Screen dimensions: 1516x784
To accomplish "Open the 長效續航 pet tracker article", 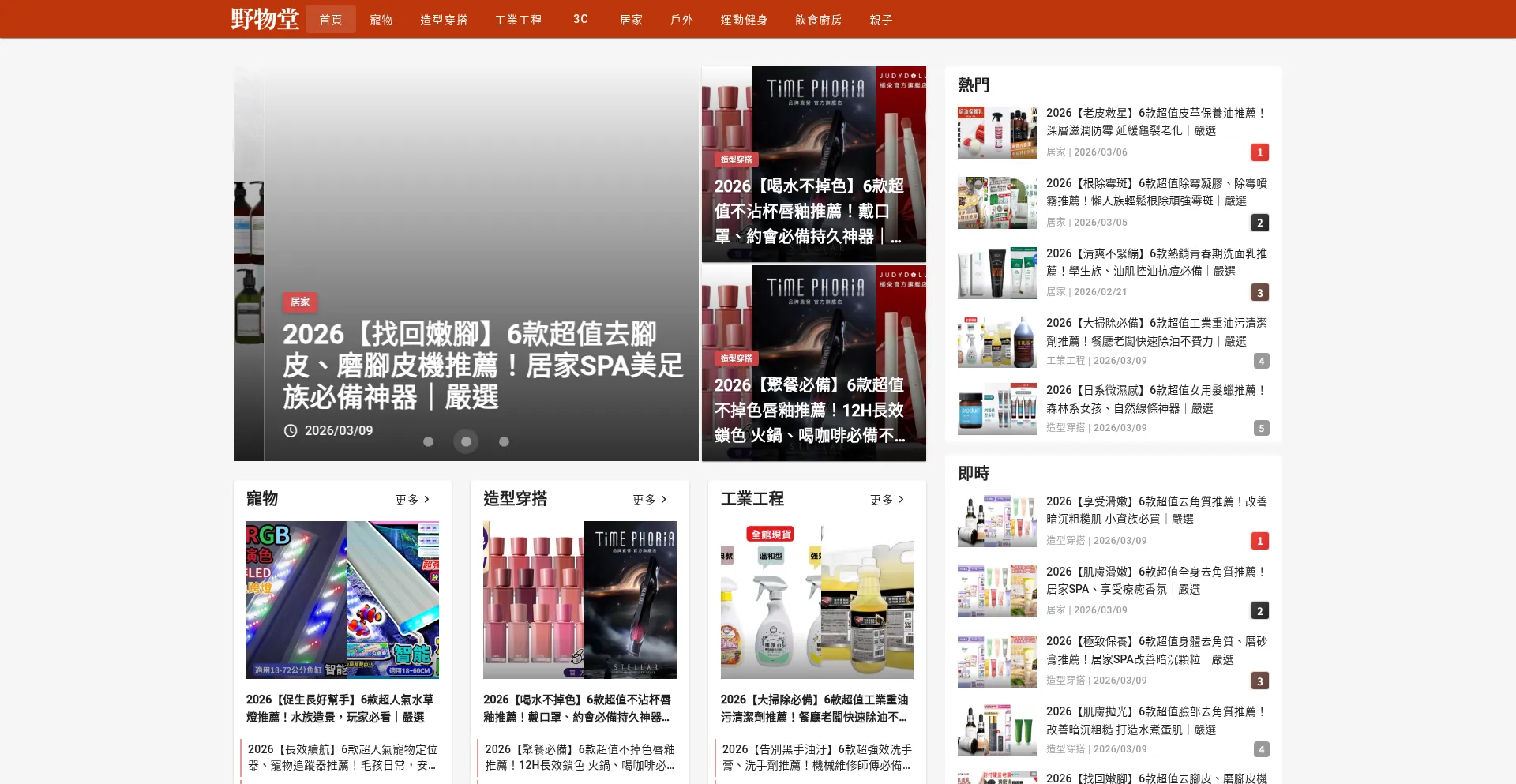I will [x=343, y=757].
